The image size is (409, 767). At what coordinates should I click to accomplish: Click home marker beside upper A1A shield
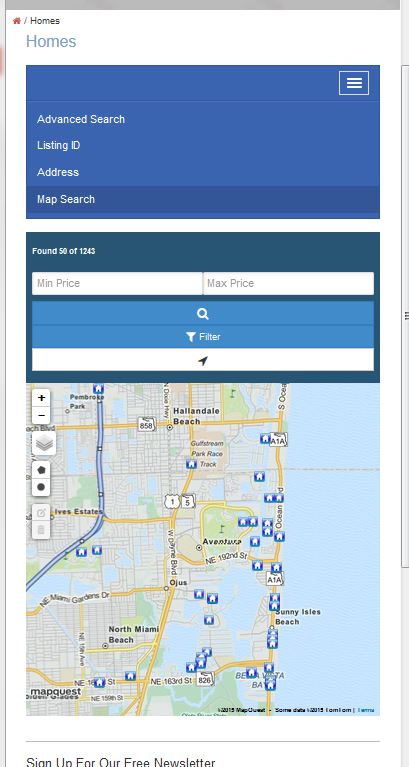click(x=265, y=439)
